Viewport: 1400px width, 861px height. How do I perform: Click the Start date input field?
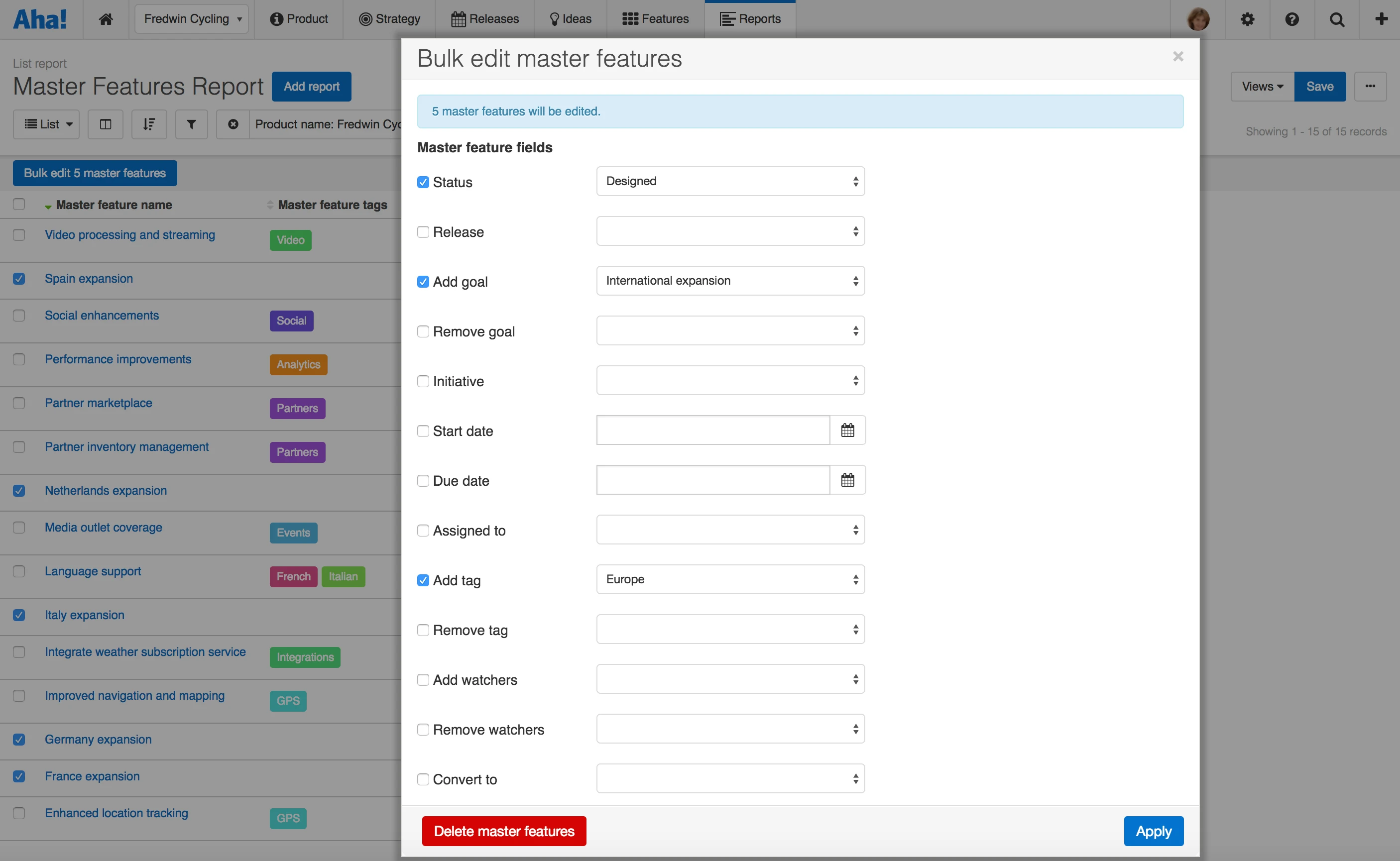point(712,430)
